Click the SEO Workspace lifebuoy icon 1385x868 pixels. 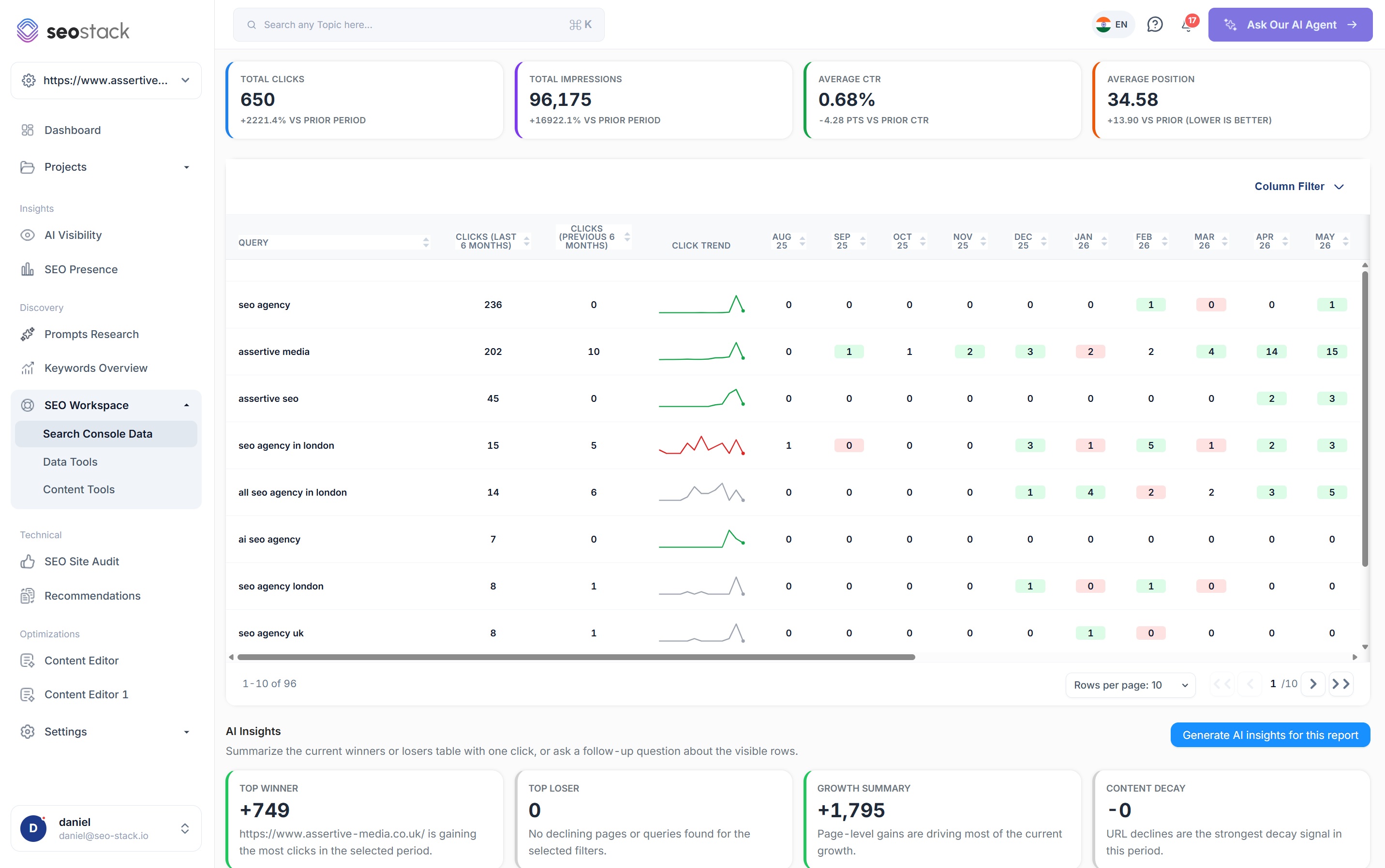tap(28, 405)
